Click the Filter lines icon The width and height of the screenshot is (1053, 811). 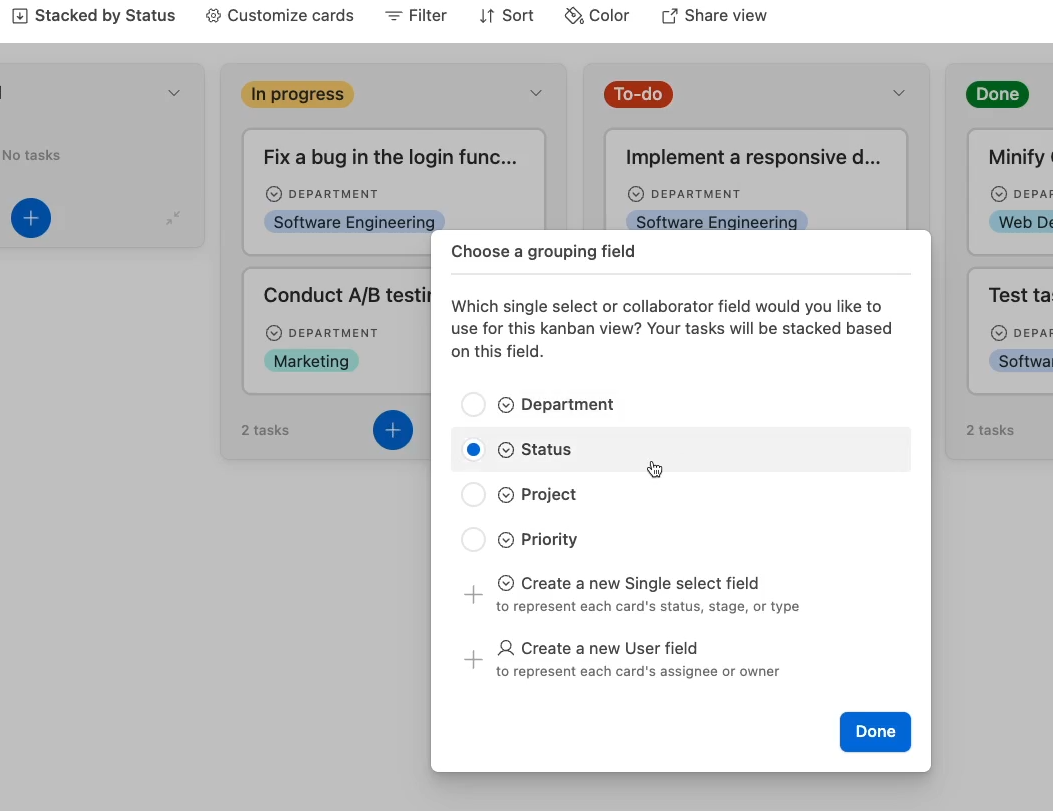pos(393,15)
